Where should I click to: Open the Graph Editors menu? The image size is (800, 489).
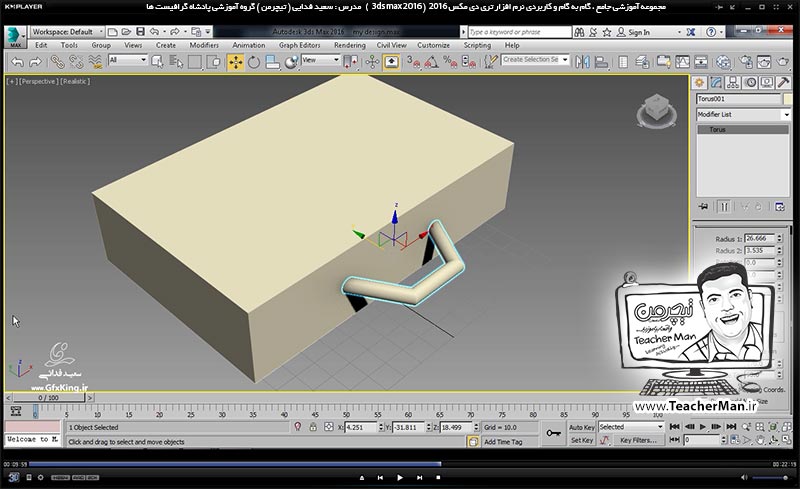coord(299,45)
